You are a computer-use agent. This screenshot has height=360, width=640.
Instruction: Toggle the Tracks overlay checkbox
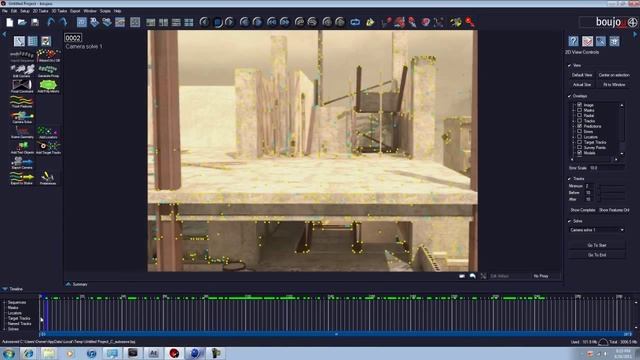[x=580, y=121]
